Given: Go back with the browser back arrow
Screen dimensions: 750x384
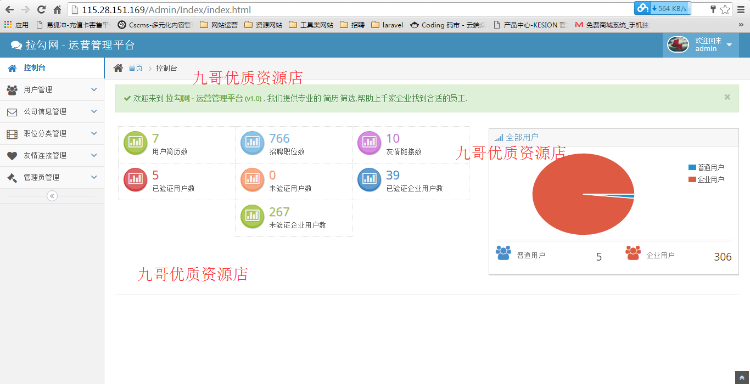Looking at the screenshot, I should (10, 10).
